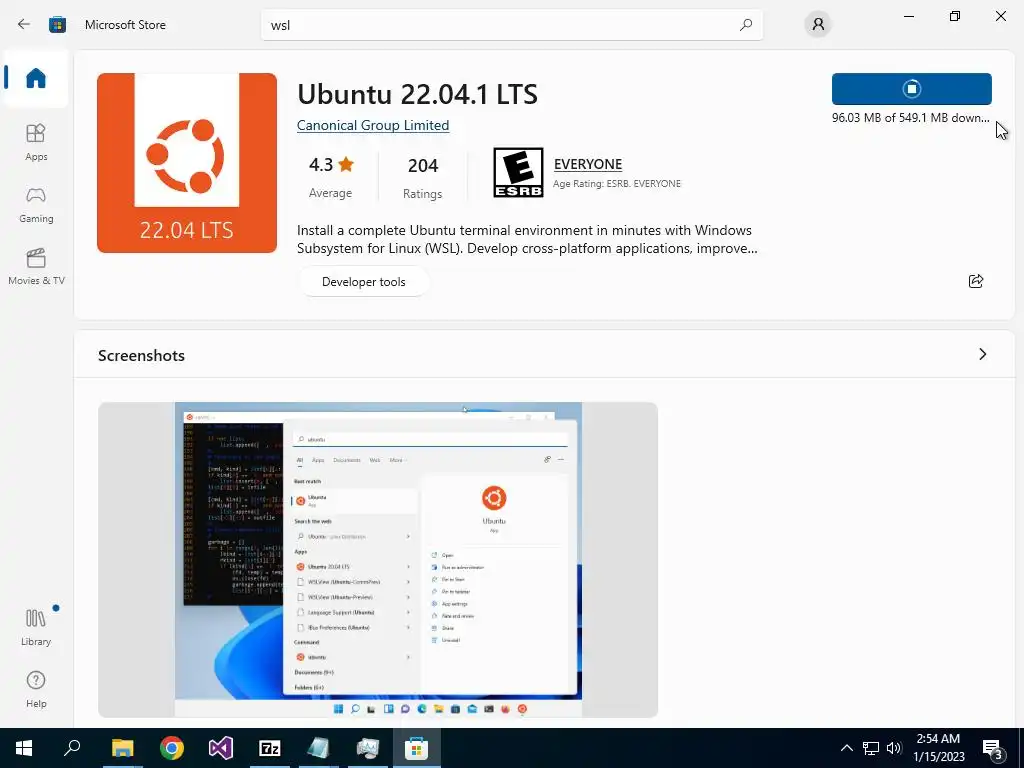Click the ESRB Everyone rating badge
The height and width of the screenshot is (768, 1024).
pyautogui.click(x=518, y=172)
